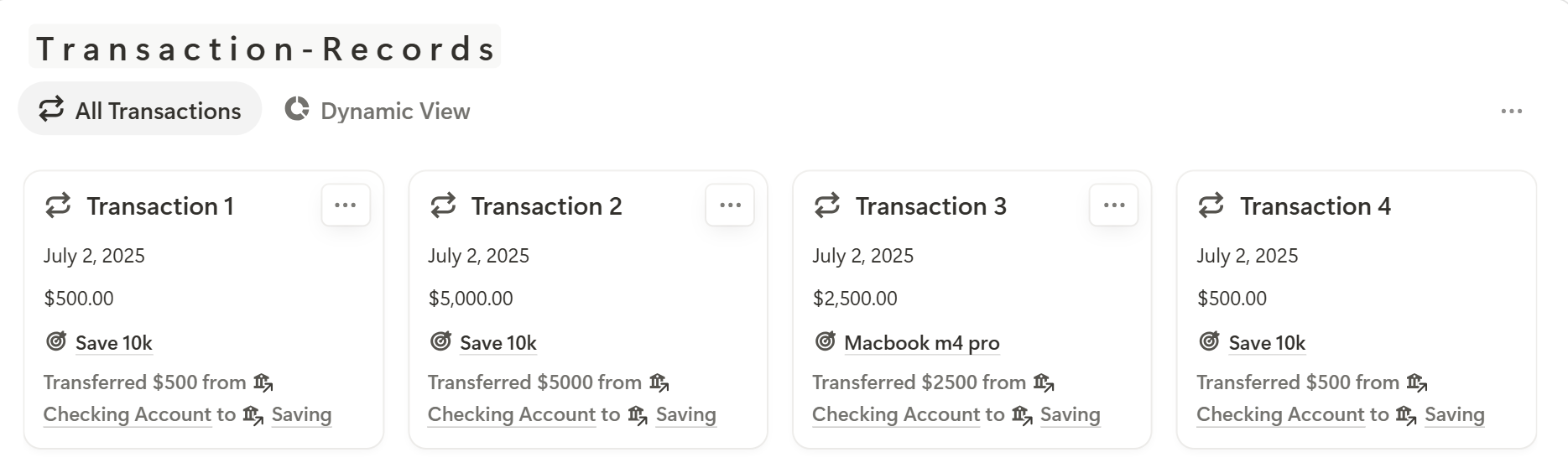
Task: Click the Dynamic View pie chart icon
Action: [x=297, y=109]
